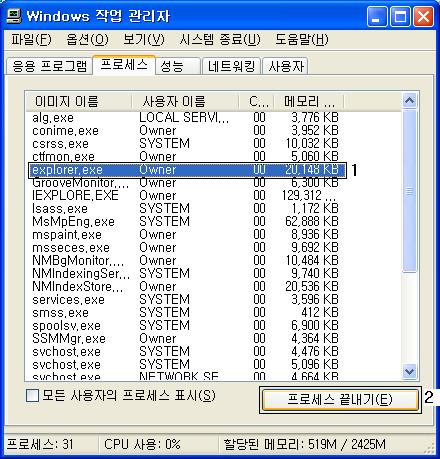
Task: Select the msseces.exe process row
Action: [x=186, y=248]
